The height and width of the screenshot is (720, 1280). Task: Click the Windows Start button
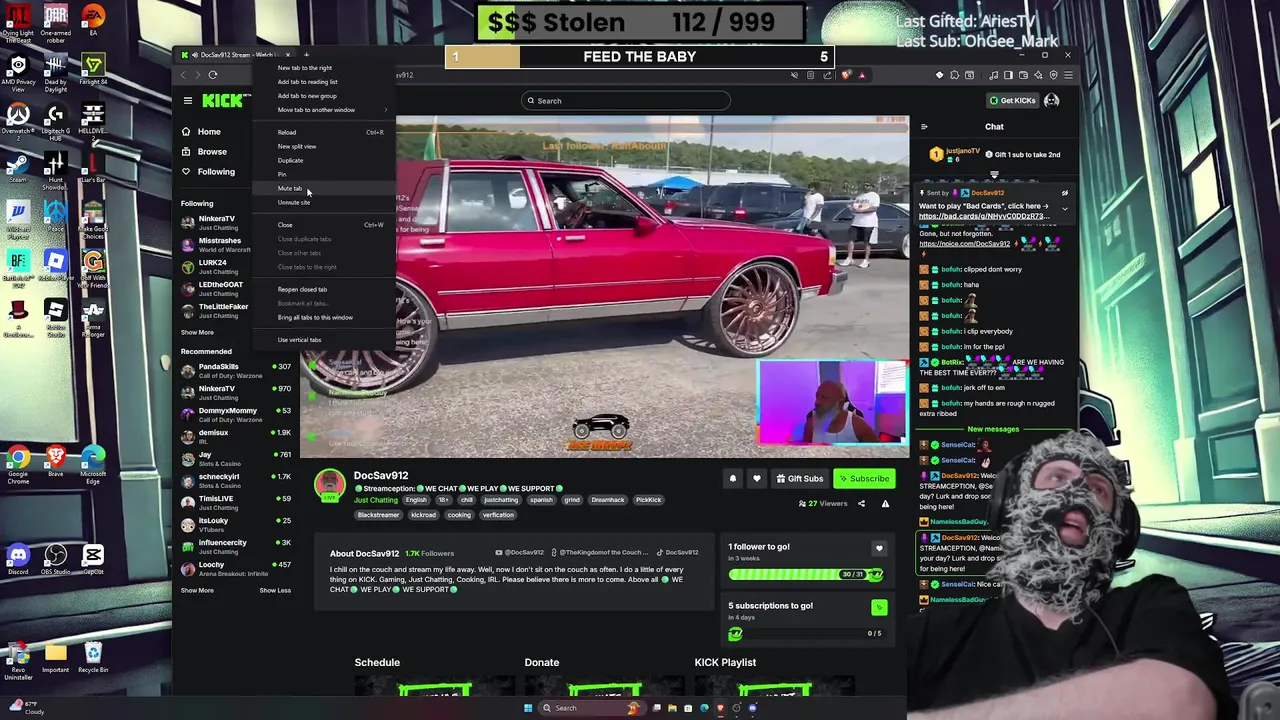point(528,708)
